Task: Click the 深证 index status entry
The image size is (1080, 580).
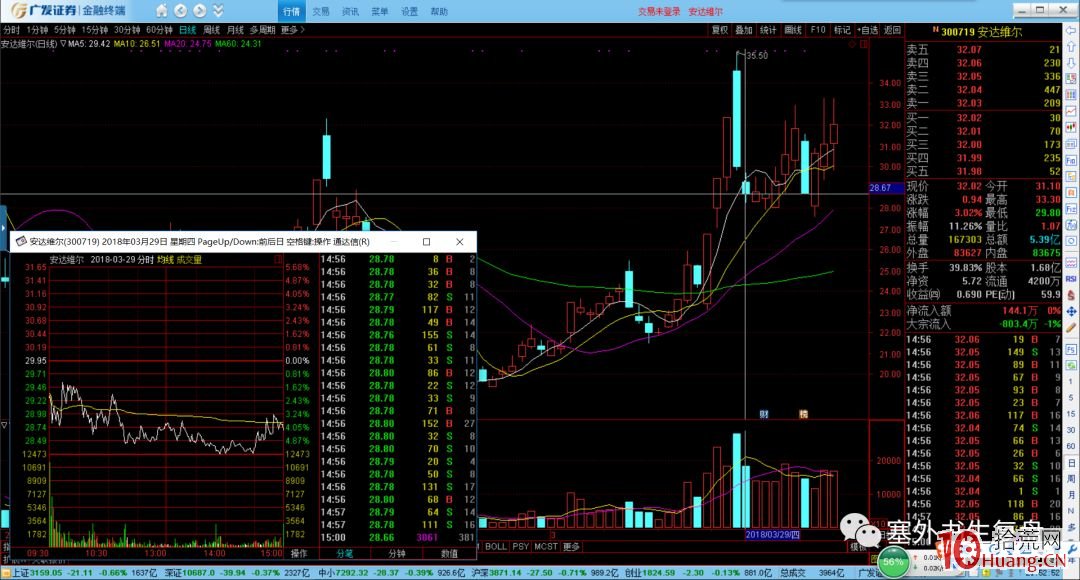Action: pos(236,572)
